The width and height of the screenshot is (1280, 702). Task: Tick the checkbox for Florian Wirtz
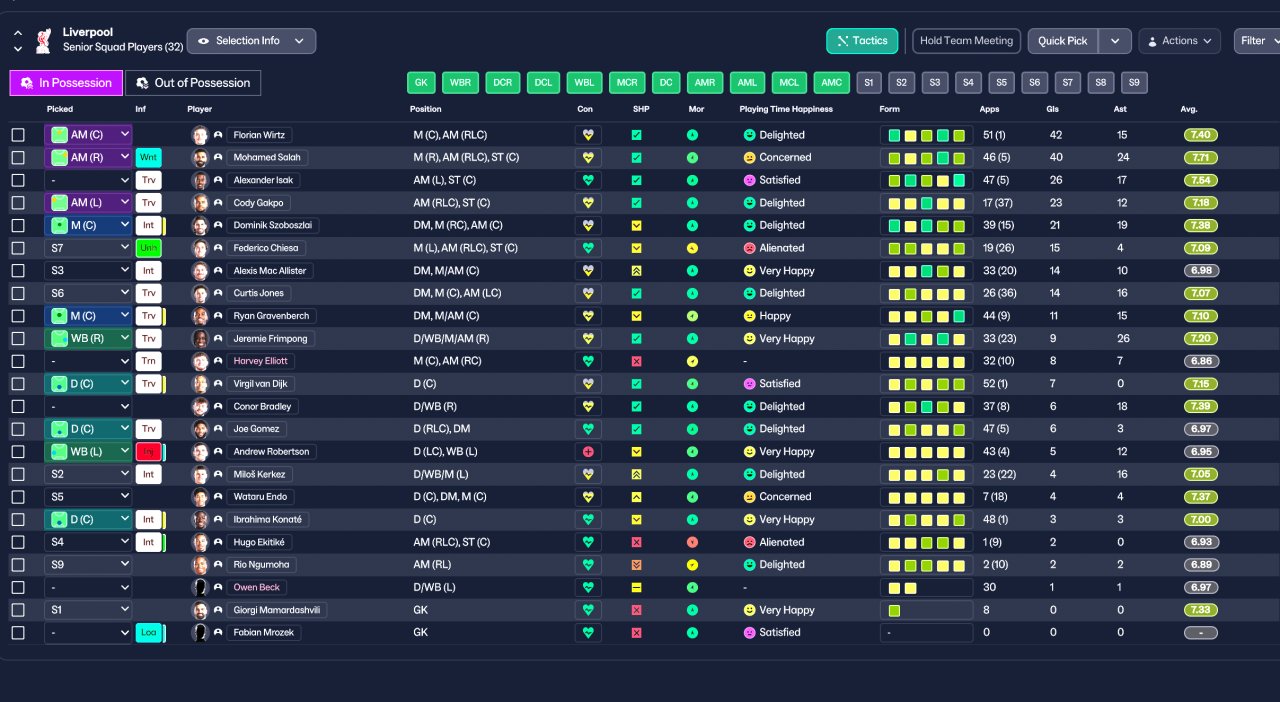pos(18,135)
